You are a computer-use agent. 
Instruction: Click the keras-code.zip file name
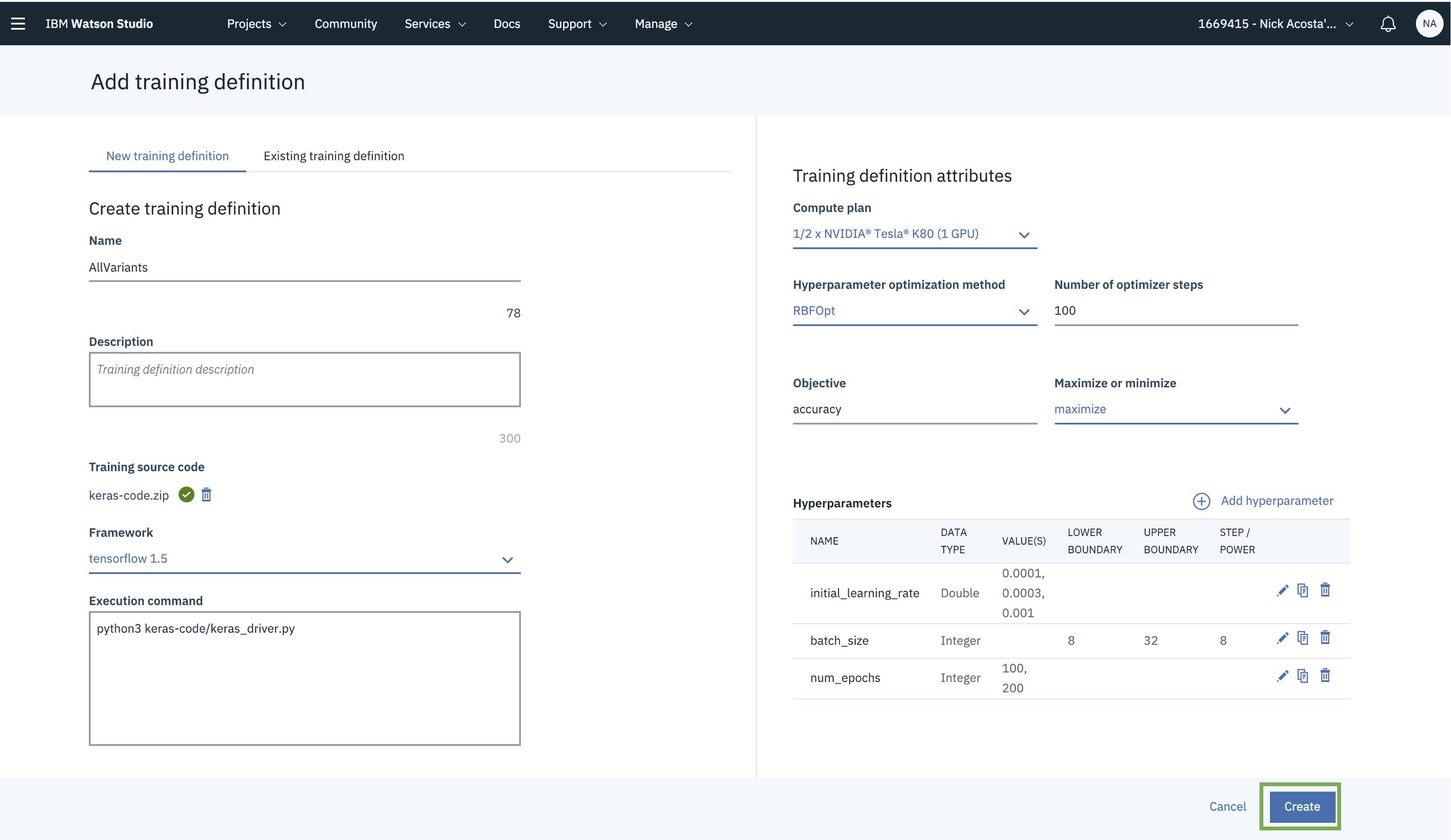129,495
